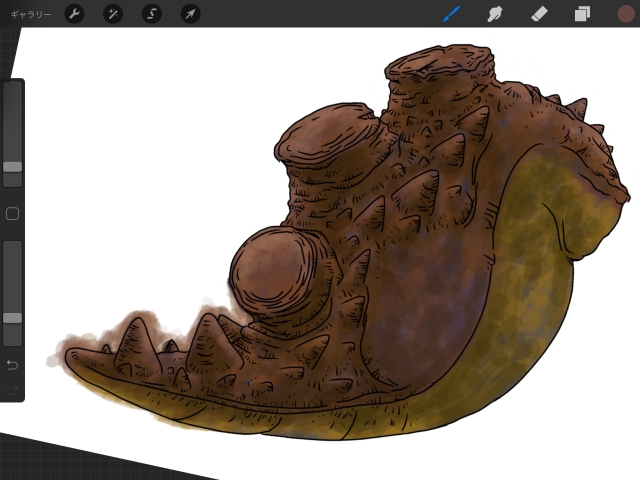Open the Adjustments magic wand menu
Viewport: 640px width, 480px height.
(x=113, y=14)
